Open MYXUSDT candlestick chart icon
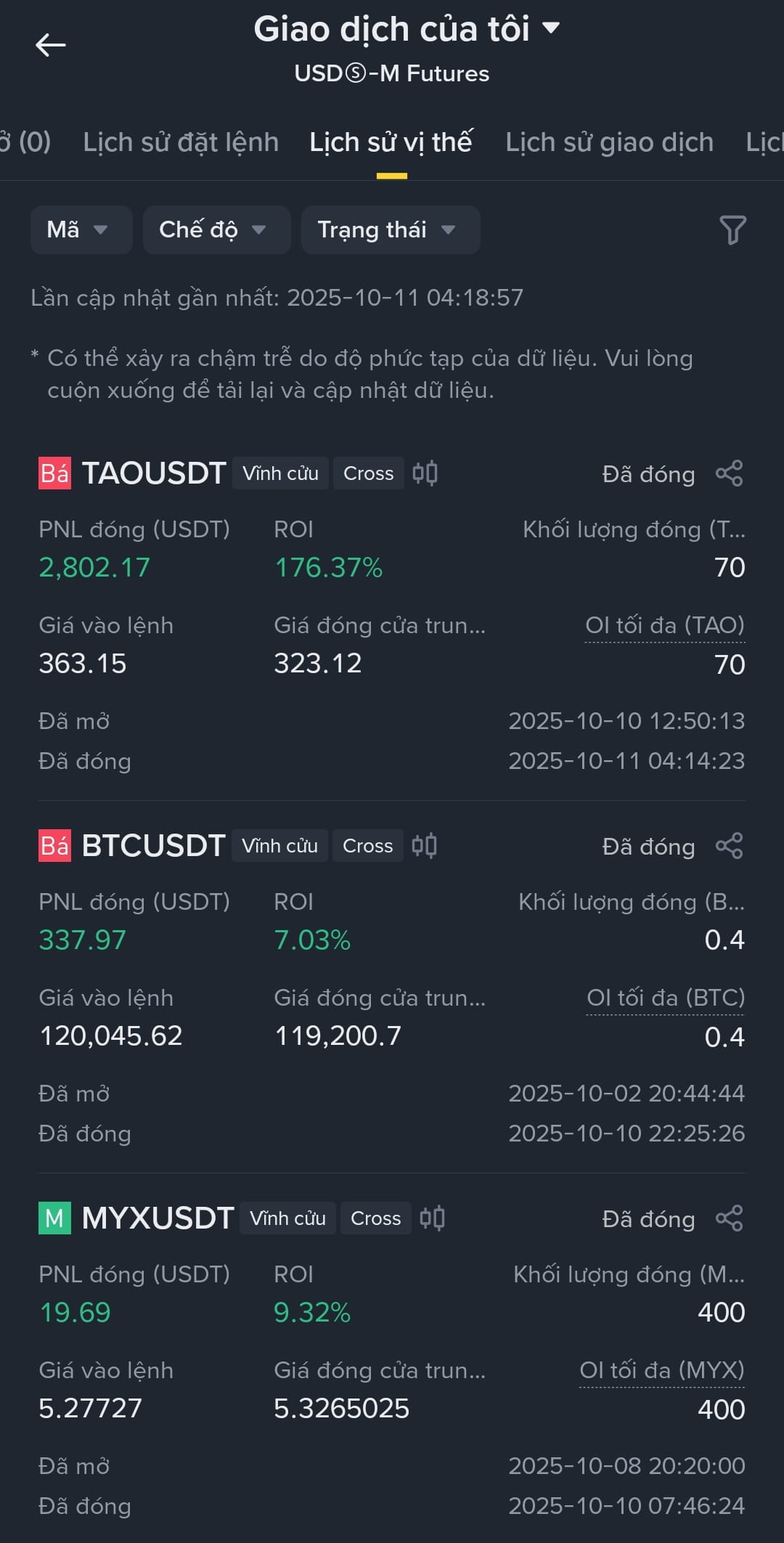The height and width of the screenshot is (1543, 784). point(432,1218)
